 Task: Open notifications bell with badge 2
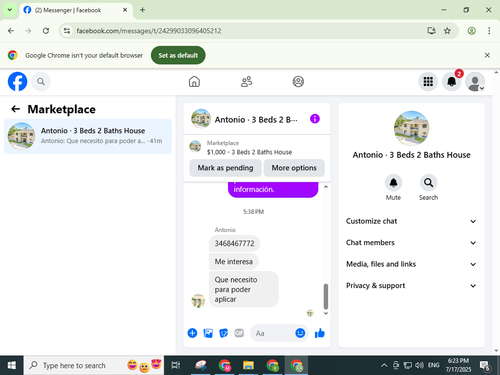coord(452,81)
